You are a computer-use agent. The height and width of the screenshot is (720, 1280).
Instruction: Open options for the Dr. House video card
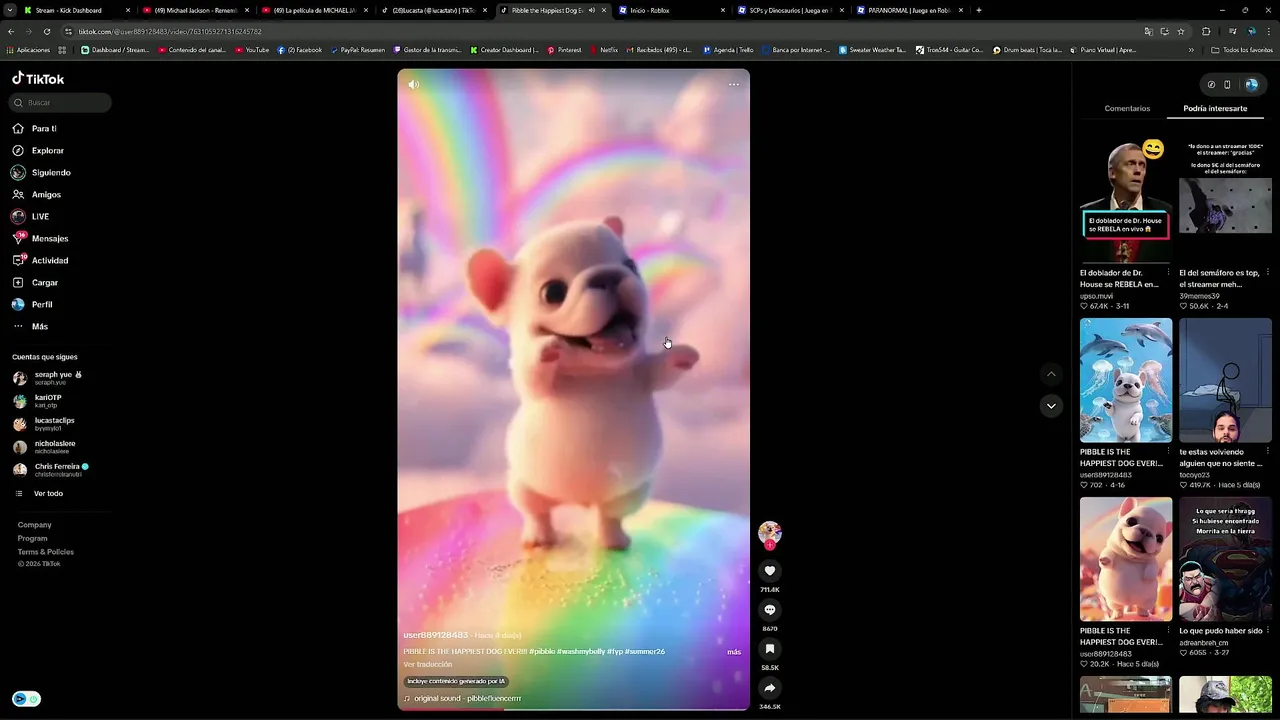point(1169,273)
